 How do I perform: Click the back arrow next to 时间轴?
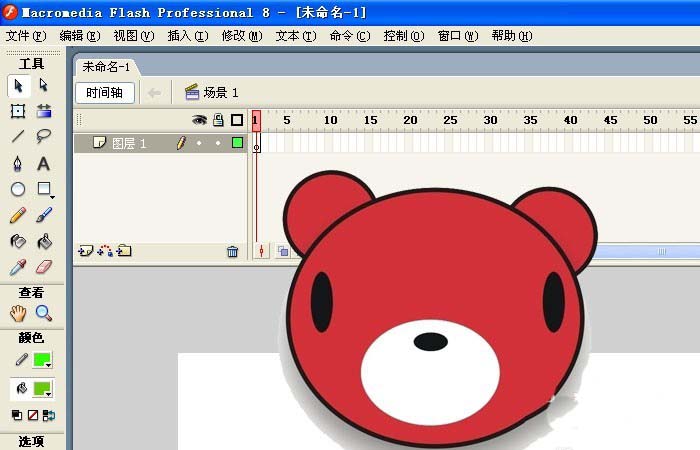pos(154,93)
